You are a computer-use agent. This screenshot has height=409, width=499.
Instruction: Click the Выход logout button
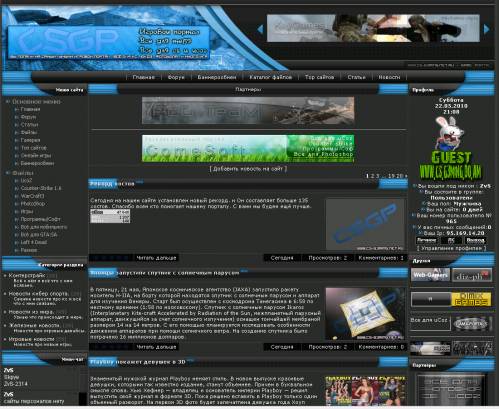475,240
